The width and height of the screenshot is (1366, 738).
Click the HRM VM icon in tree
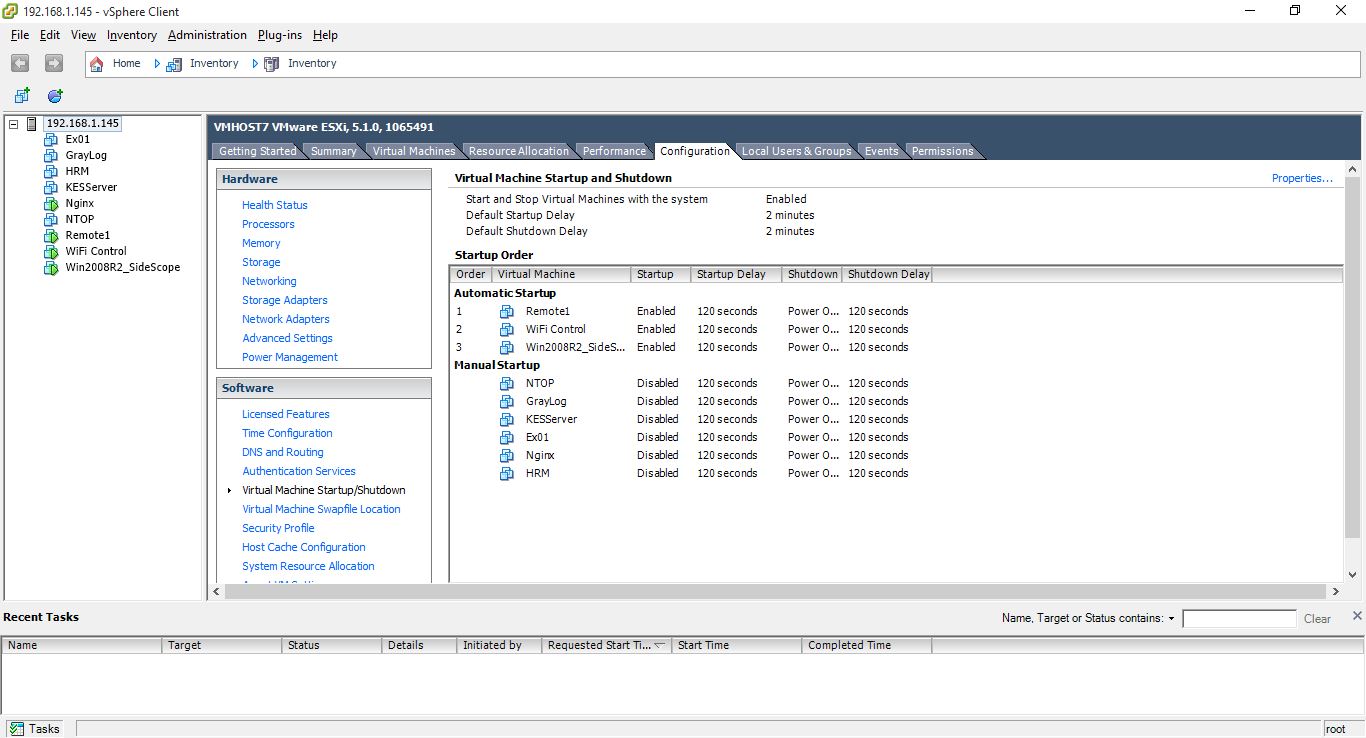[x=51, y=171]
